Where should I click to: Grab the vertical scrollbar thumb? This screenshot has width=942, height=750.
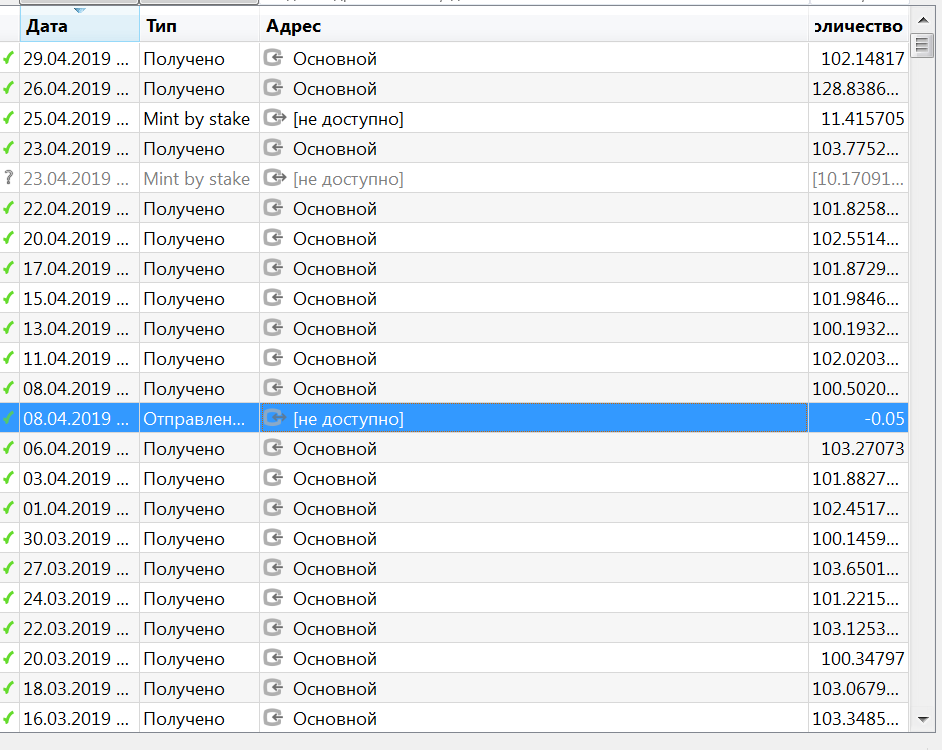click(922, 45)
